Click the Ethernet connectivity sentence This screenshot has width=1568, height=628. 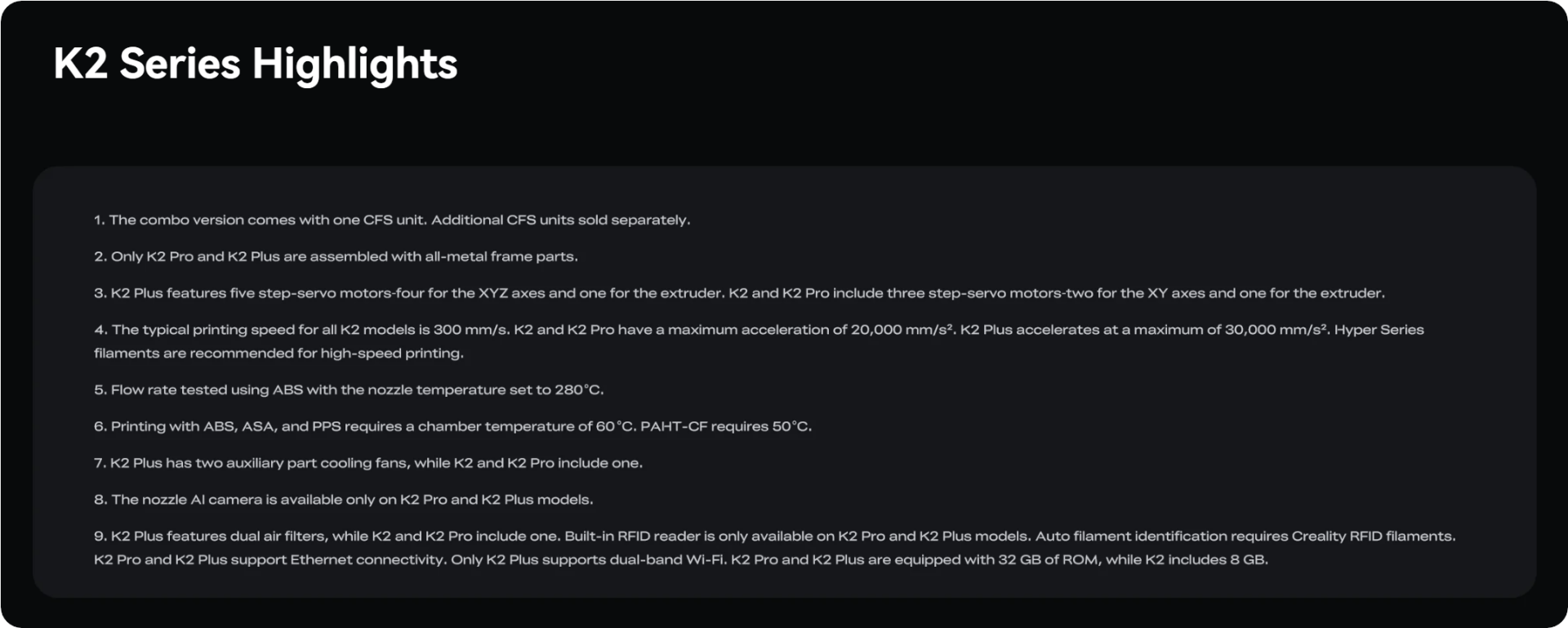tap(269, 560)
